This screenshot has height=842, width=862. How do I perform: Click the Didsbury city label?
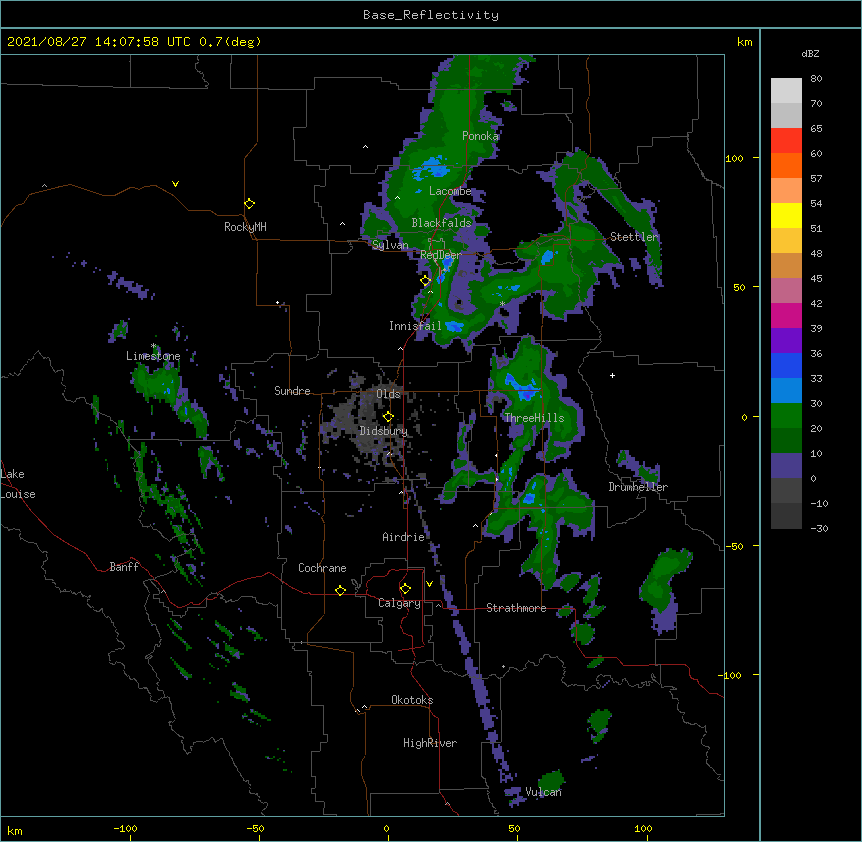[383, 431]
